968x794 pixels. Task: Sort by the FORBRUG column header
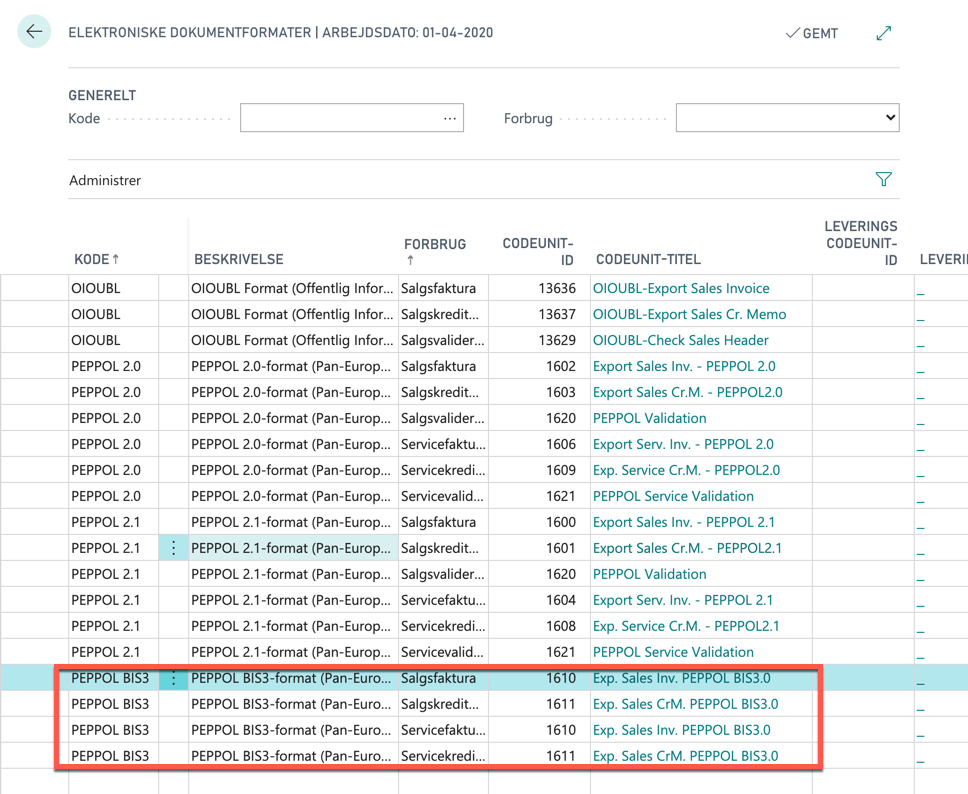click(435, 251)
